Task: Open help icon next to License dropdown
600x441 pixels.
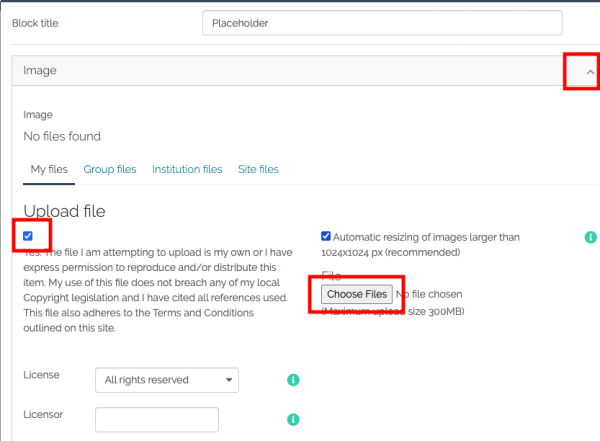Action: click(x=293, y=380)
